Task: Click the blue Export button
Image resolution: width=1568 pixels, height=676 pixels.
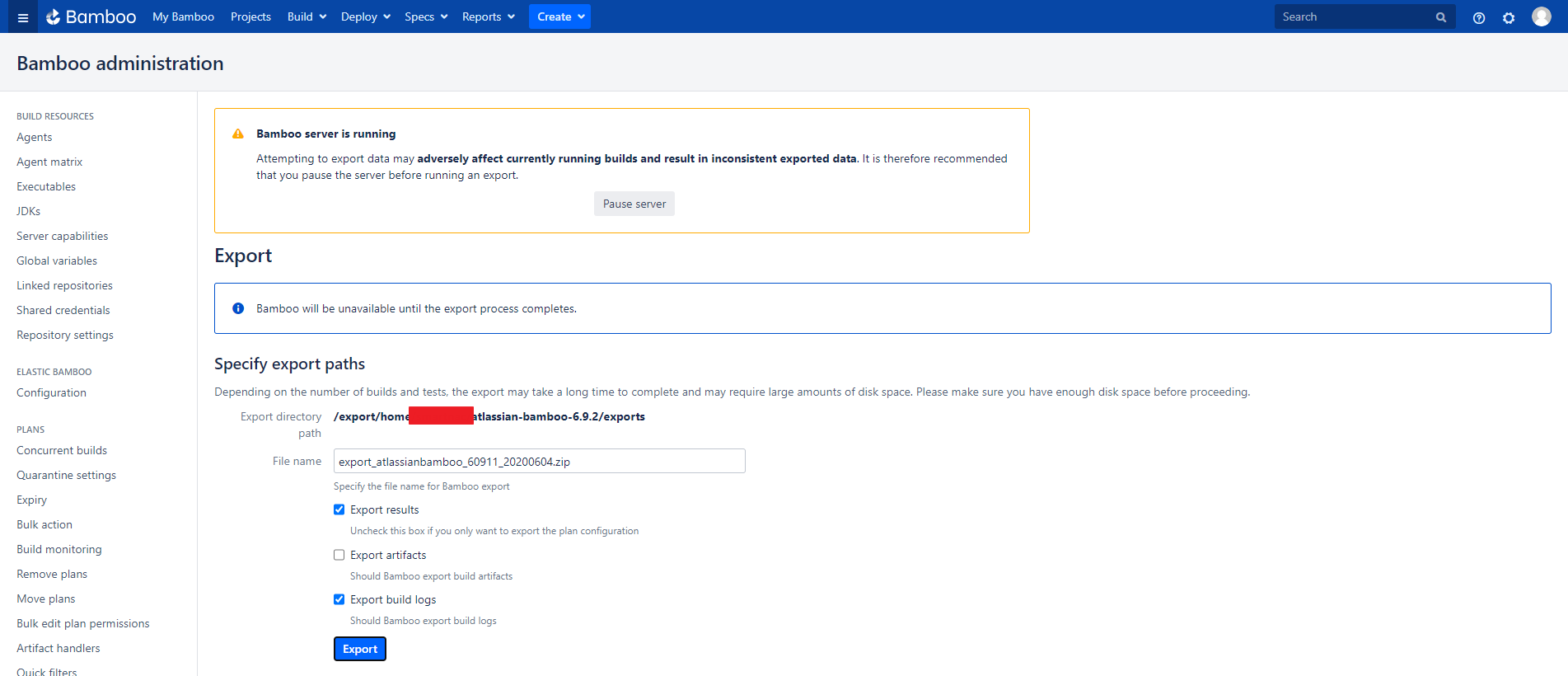Action: (360, 649)
